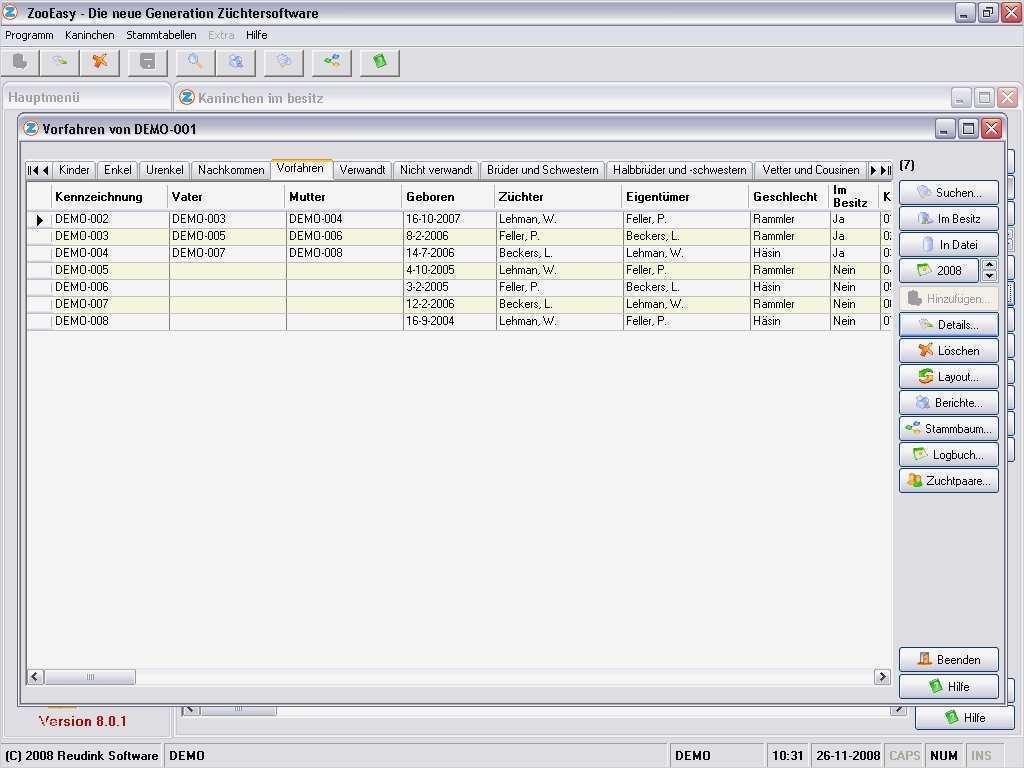Click the save disk toolbar icon

click(148, 62)
